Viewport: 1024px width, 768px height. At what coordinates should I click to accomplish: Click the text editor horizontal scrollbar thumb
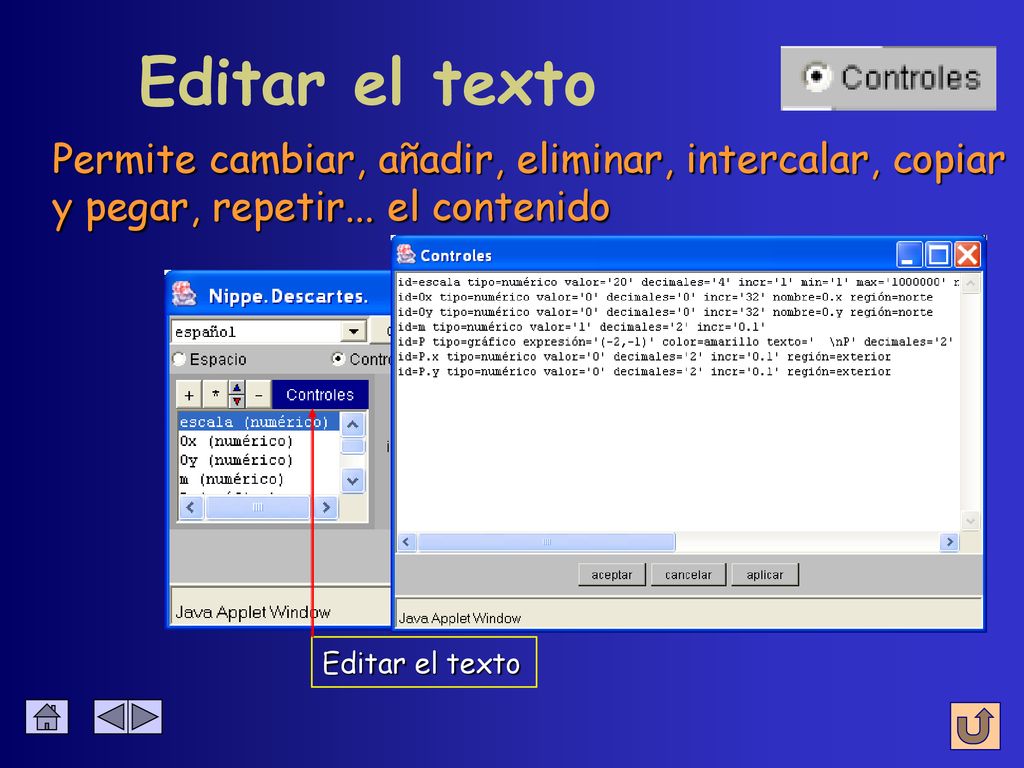pos(547,542)
